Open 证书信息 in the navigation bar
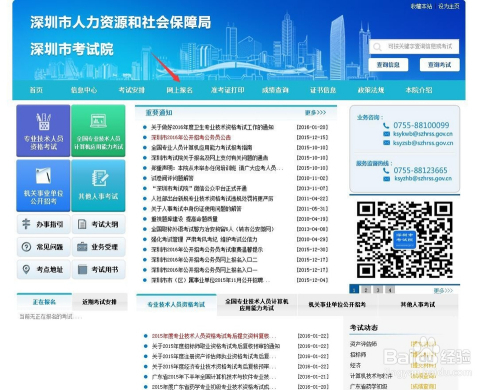Screen dimensions: 500x390 (x=323, y=90)
